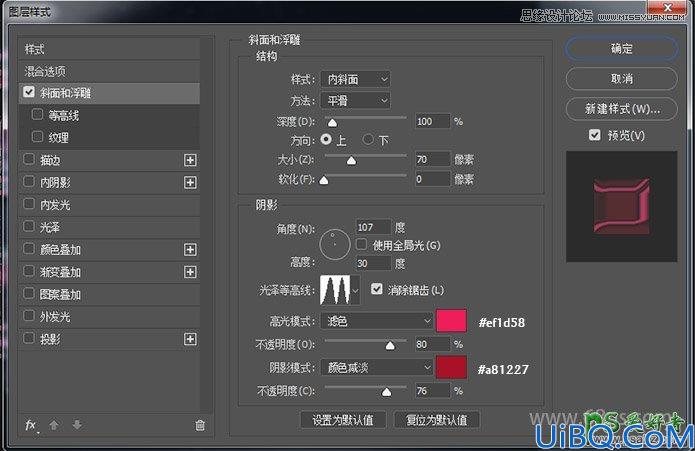Click highlight Opacity (不透明度 O) slider handle

[x=390, y=346]
